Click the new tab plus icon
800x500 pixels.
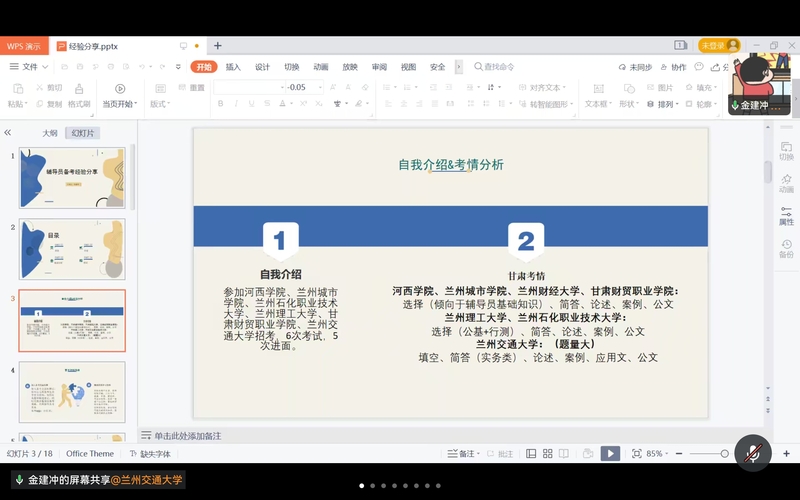[218, 46]
